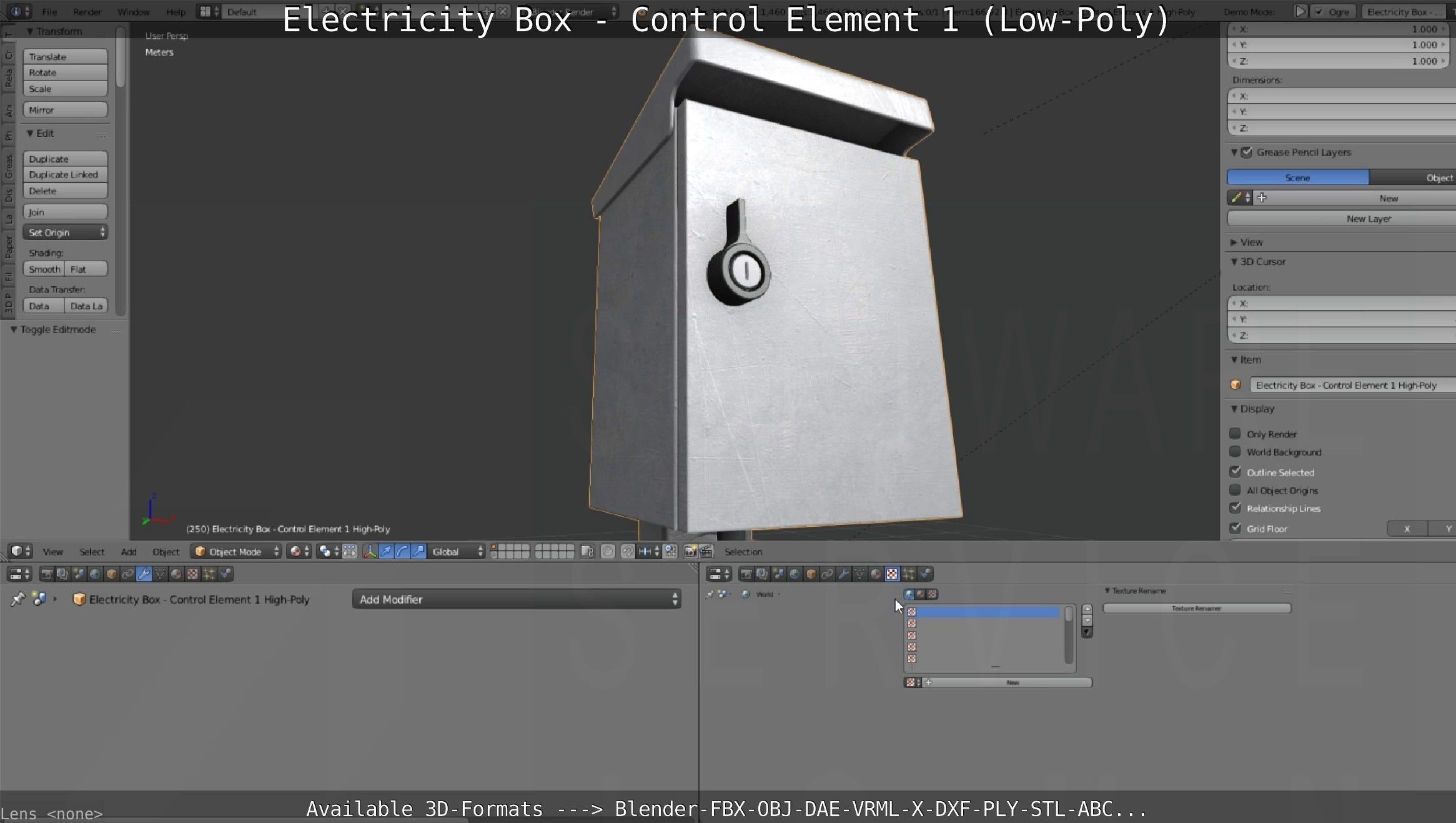1456x823 pixels.
Task: Enable World Background checkbox
Action: [x=1235, y=451]
